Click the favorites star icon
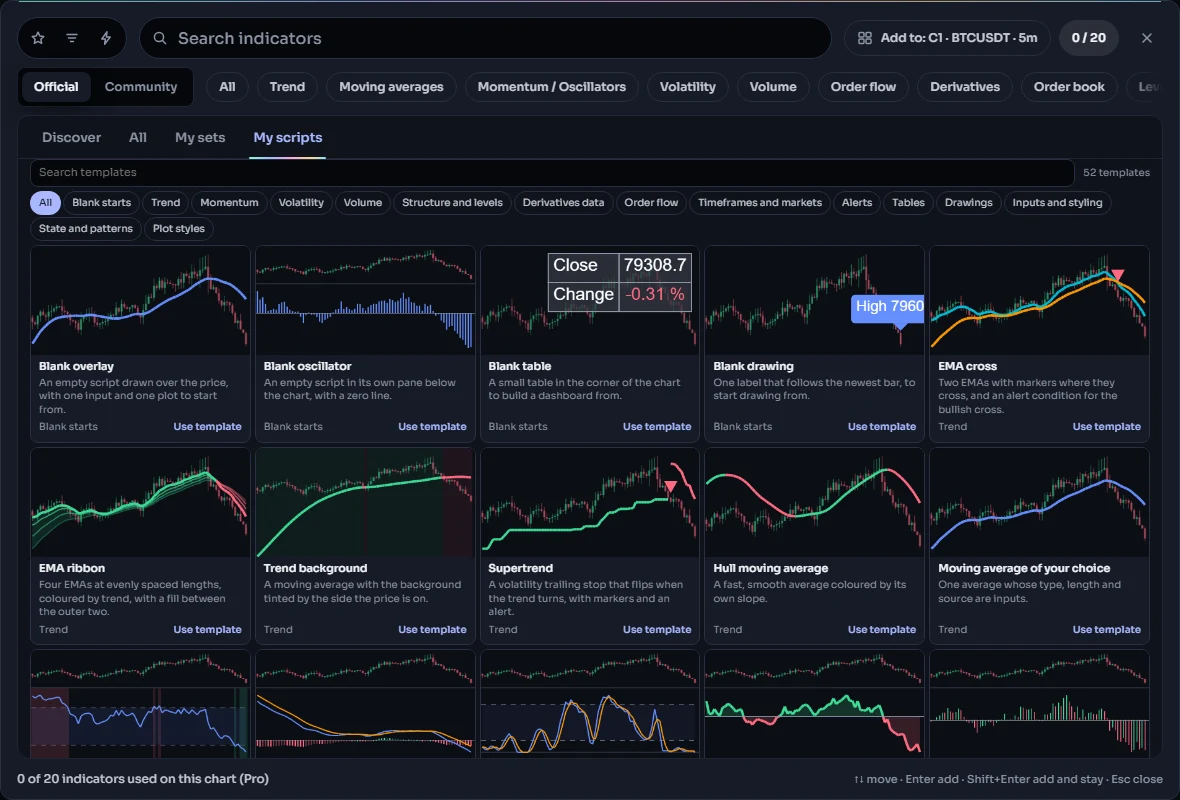The height and width of the screenshot is (800, 1180). pos(38,38)
